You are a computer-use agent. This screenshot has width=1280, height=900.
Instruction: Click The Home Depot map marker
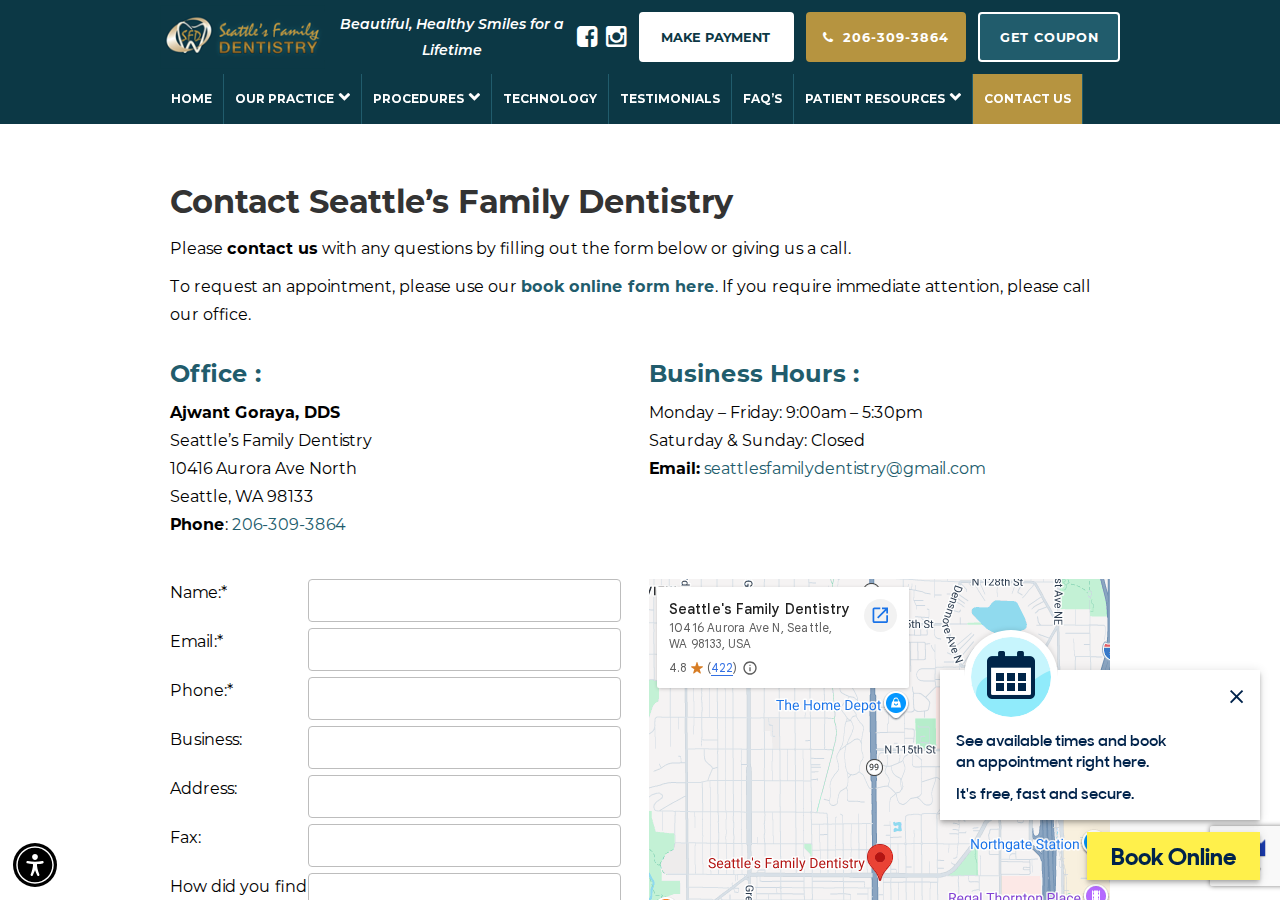coord(896,704)
